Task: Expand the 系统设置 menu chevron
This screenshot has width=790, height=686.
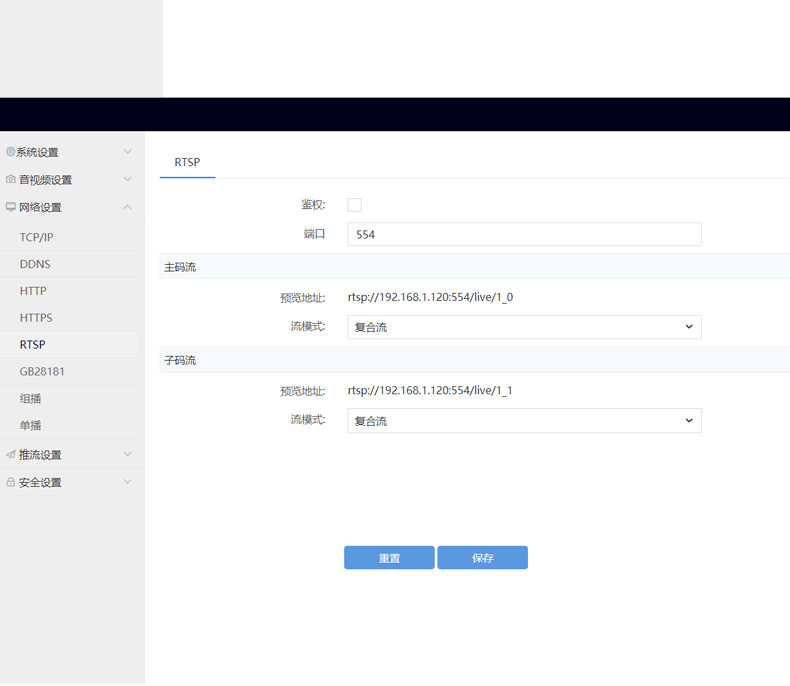Action: point(128,151)
